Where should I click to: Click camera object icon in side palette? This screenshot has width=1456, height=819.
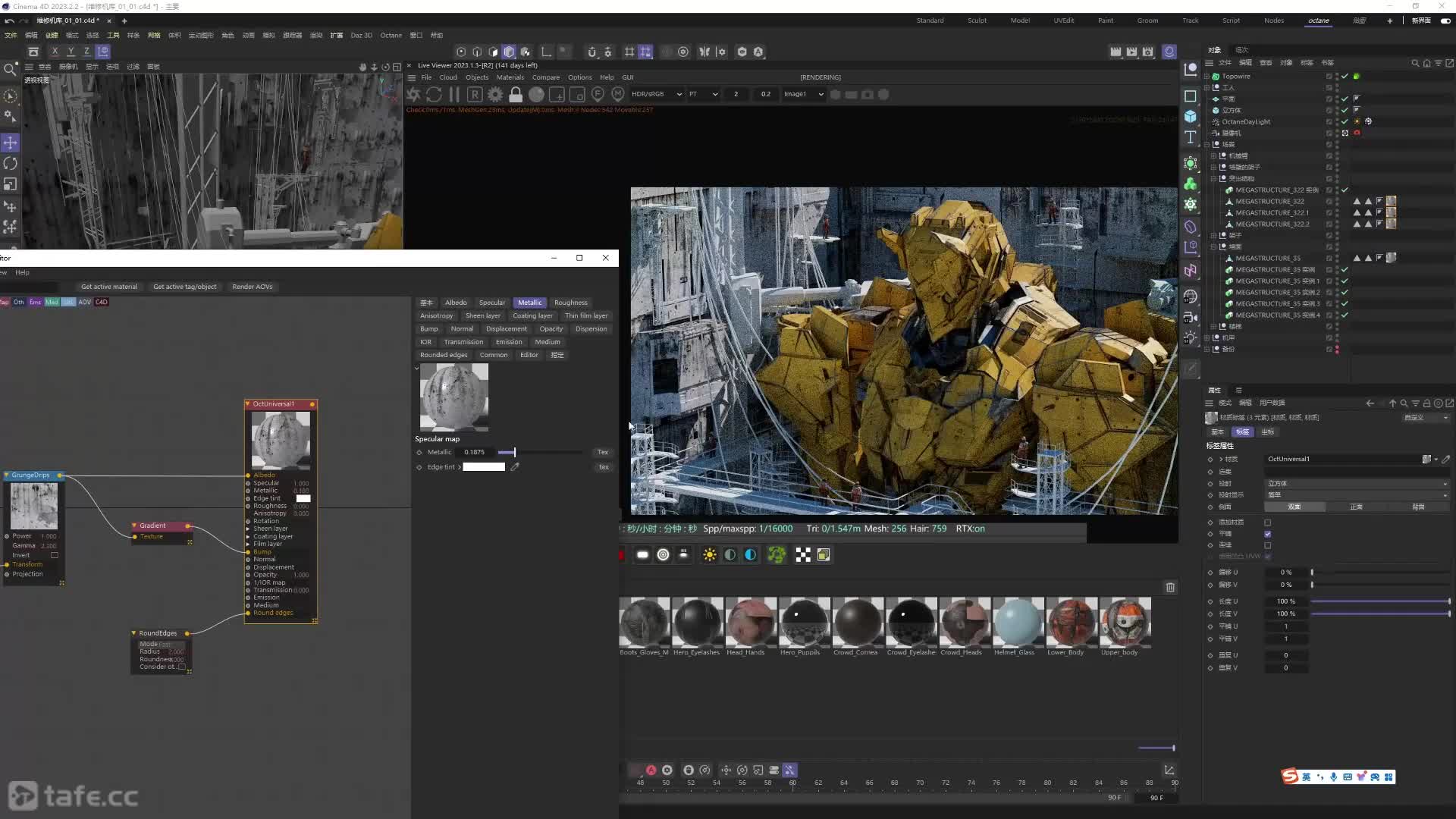[x=1191, y=318]
